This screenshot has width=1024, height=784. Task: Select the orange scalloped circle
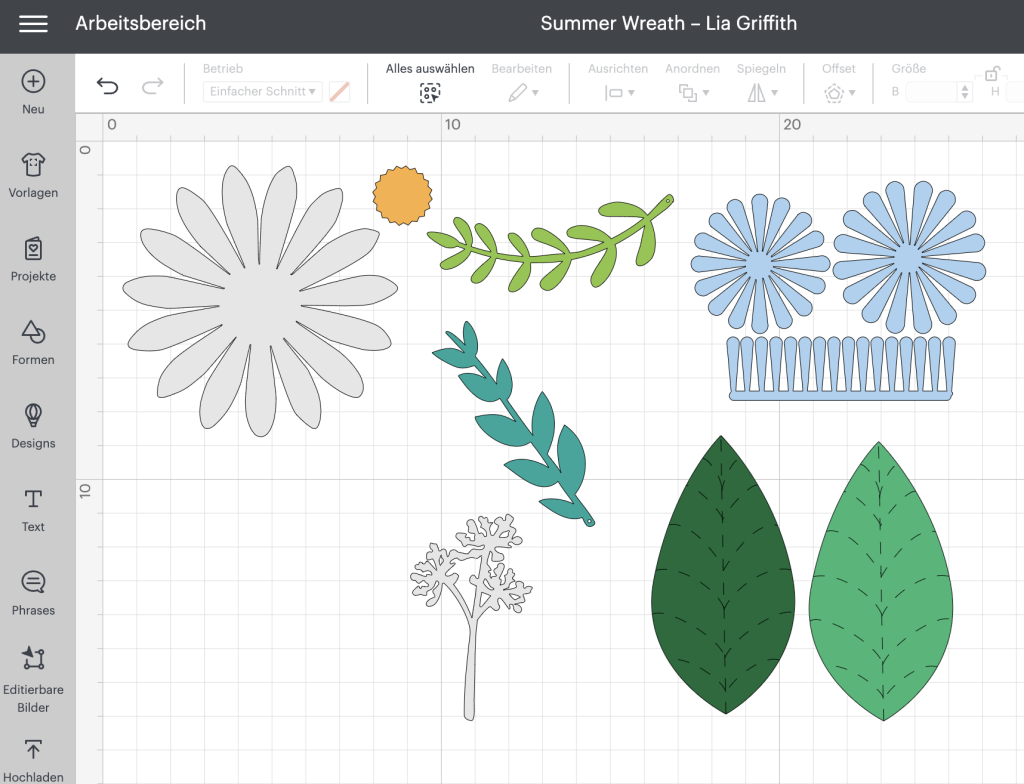pos(402,195)
